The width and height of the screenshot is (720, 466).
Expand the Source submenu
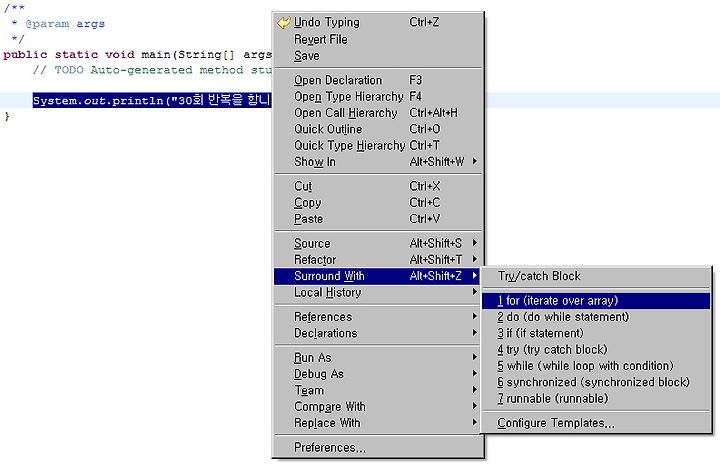point(378,243)
